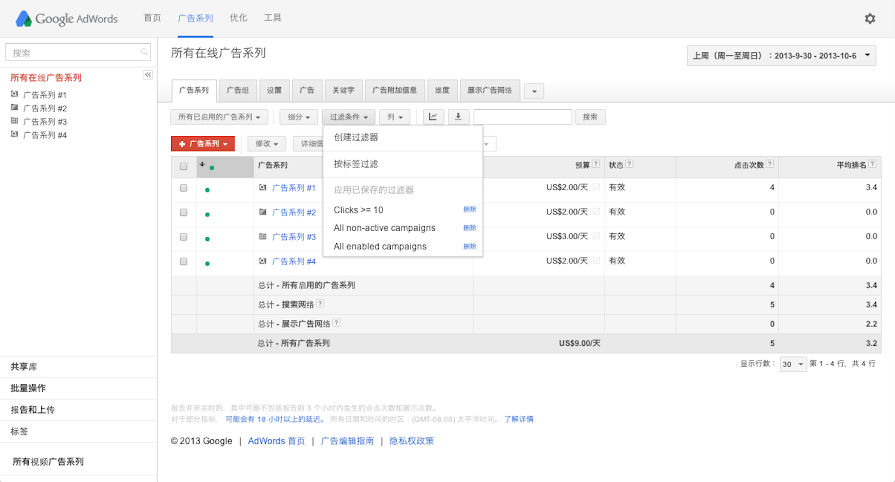Click green status dot for 广告系列 #1
Screen dimensions: 895x482
point(207,189)
